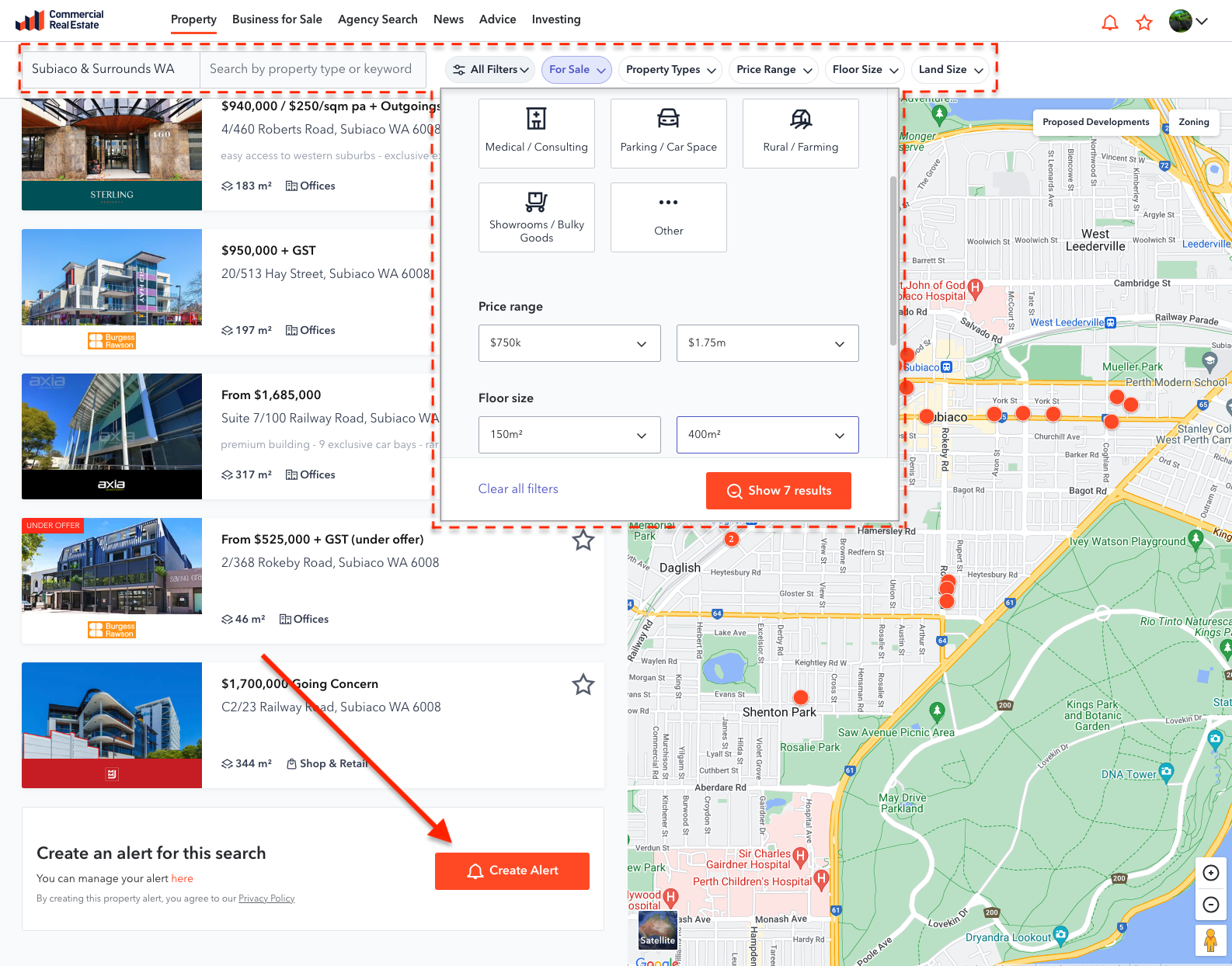Click the numbered 2 cluster map marker
This screenshot has width=1232, height=966.
[x=731, y=539]
